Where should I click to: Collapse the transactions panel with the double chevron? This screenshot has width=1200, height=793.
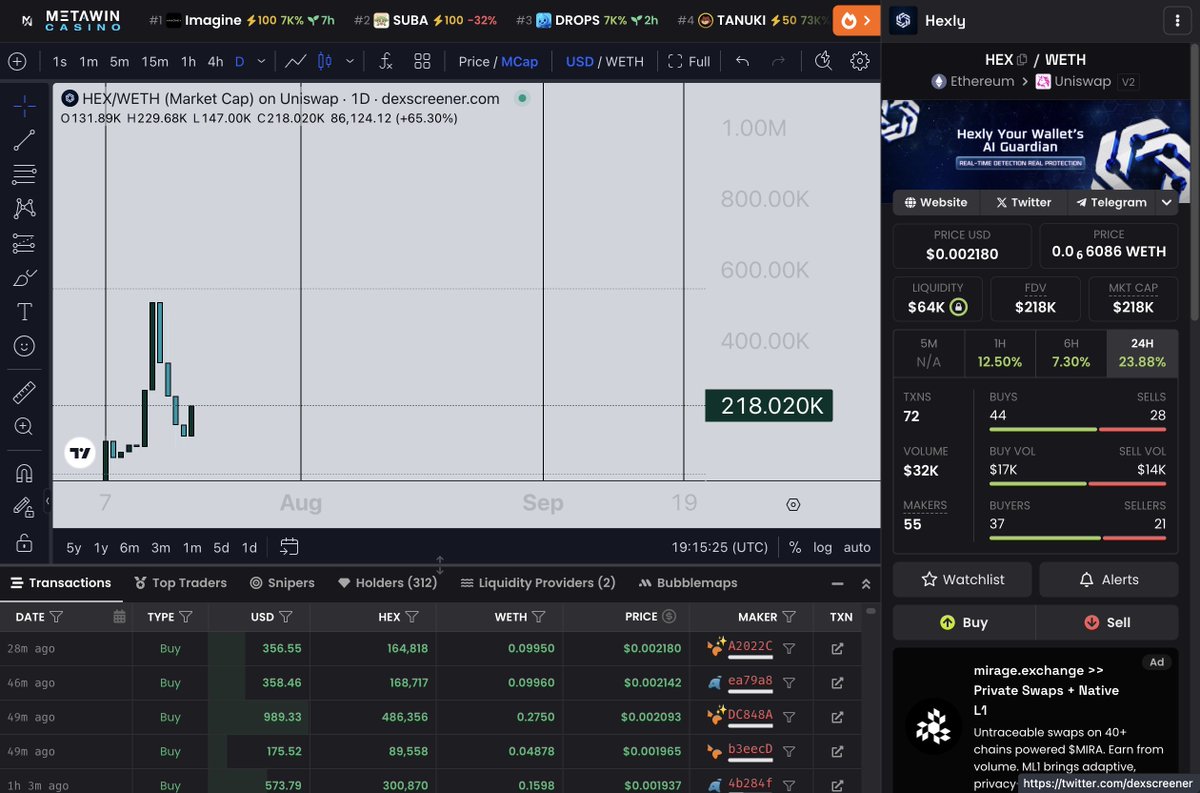(x=866, y=584)
